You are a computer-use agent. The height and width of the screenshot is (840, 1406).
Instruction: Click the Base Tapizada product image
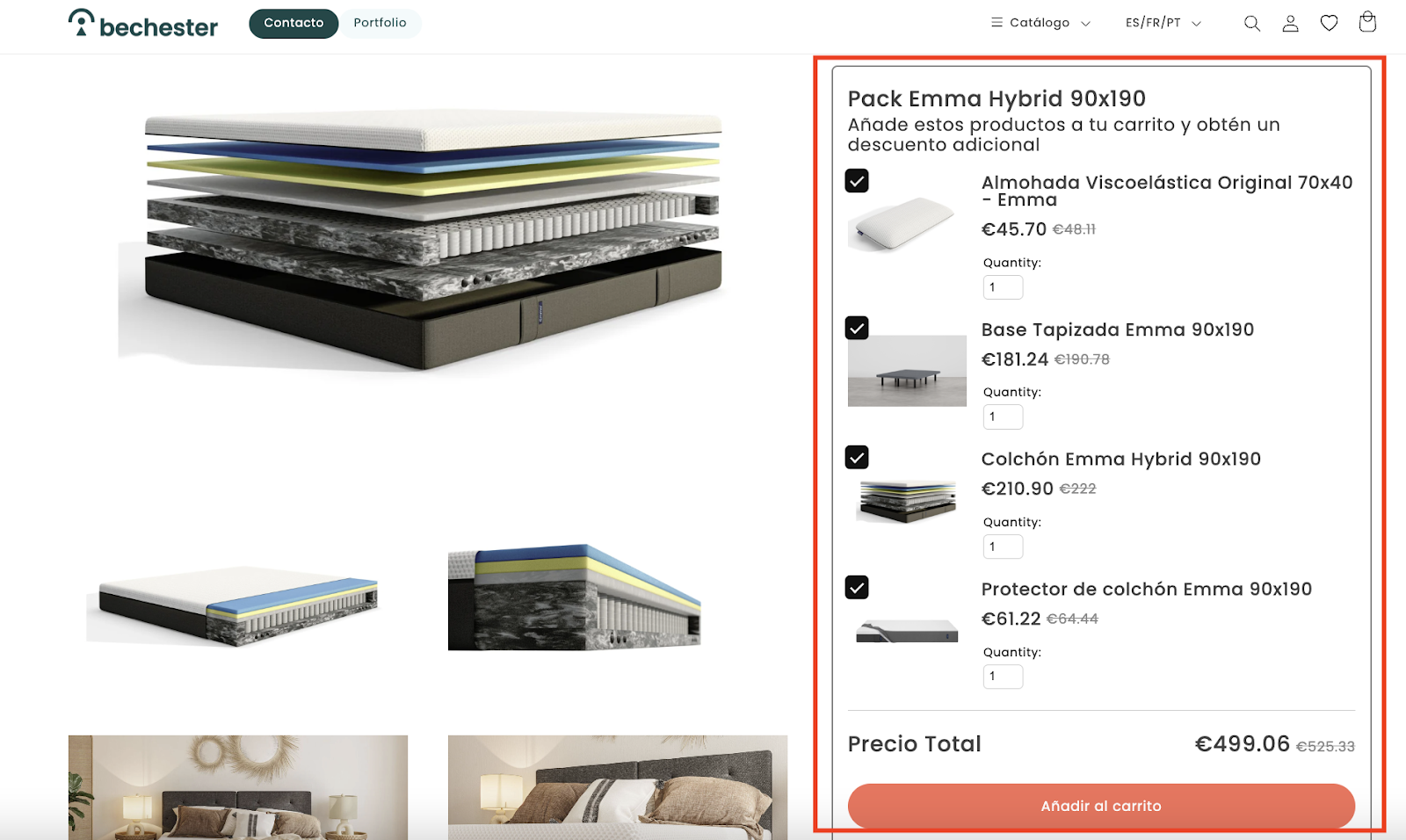click(907, 371)
